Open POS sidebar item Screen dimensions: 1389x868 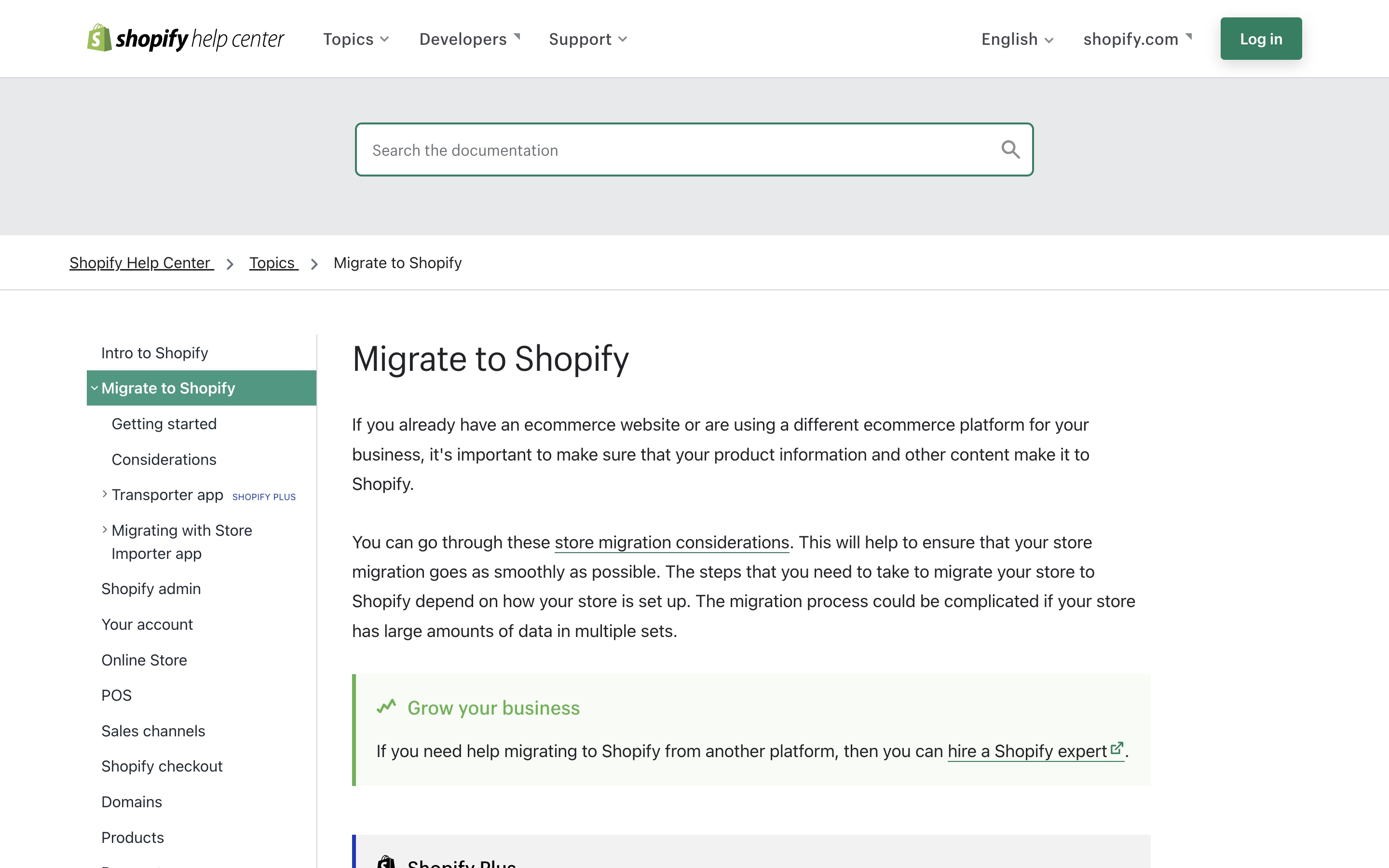117,695
